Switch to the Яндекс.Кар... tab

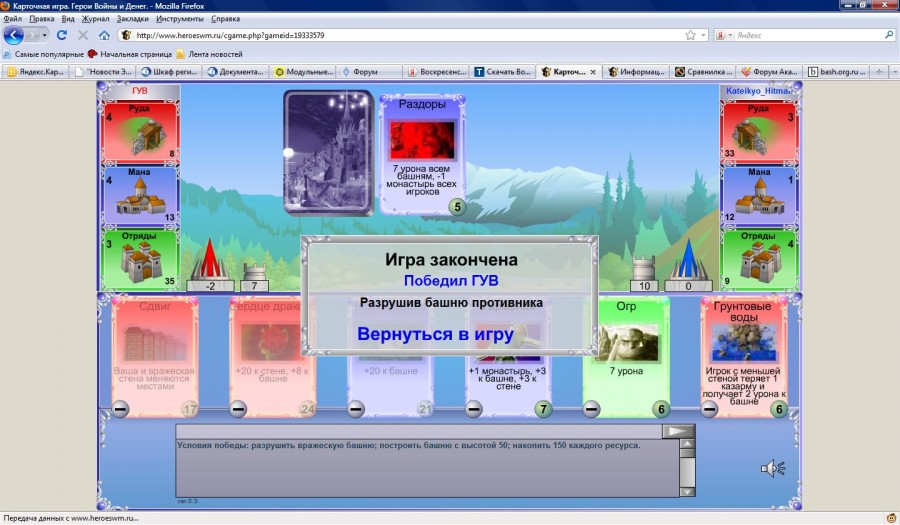(36, 72)
